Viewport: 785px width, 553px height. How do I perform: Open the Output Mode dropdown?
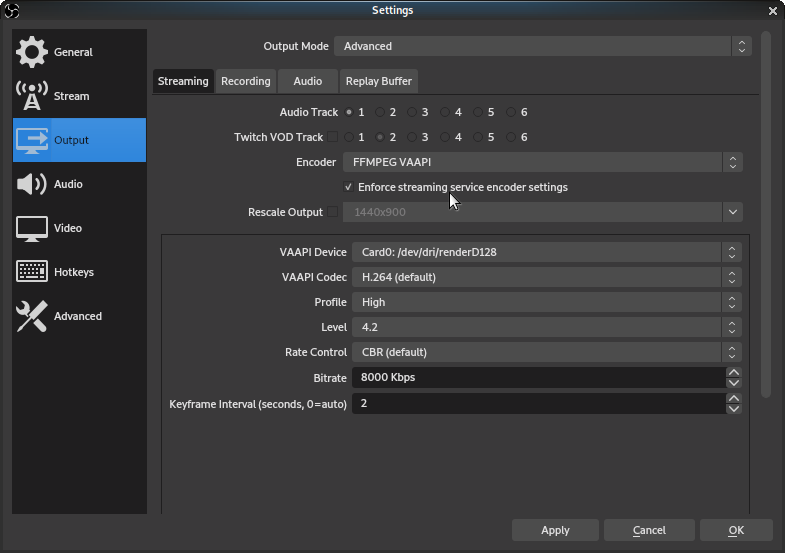click(543, 46)
